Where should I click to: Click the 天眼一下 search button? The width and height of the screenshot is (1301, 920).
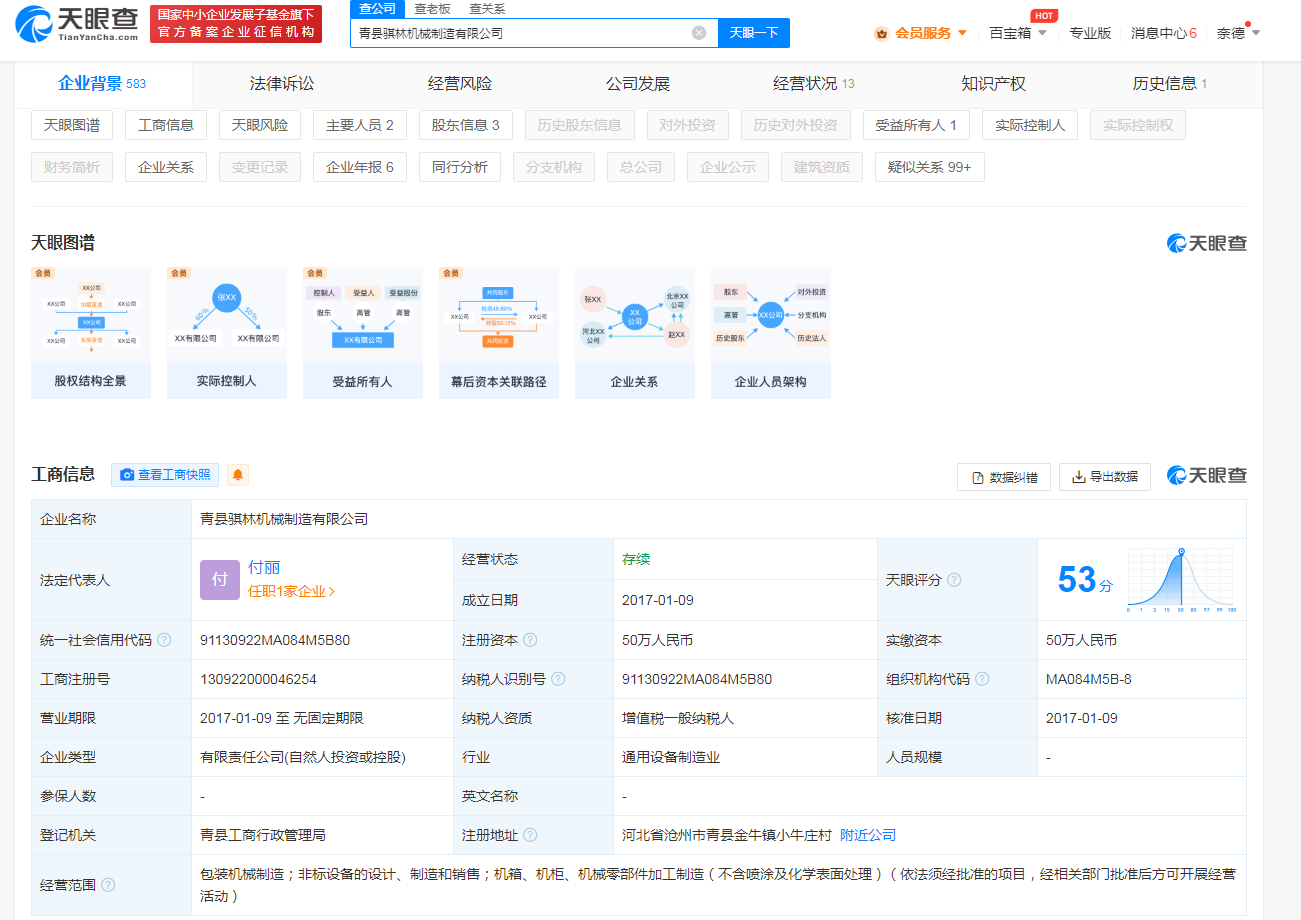(754, 33)
